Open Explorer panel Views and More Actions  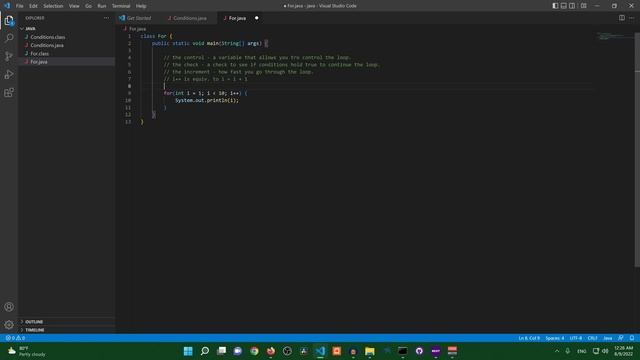(107, 18)
